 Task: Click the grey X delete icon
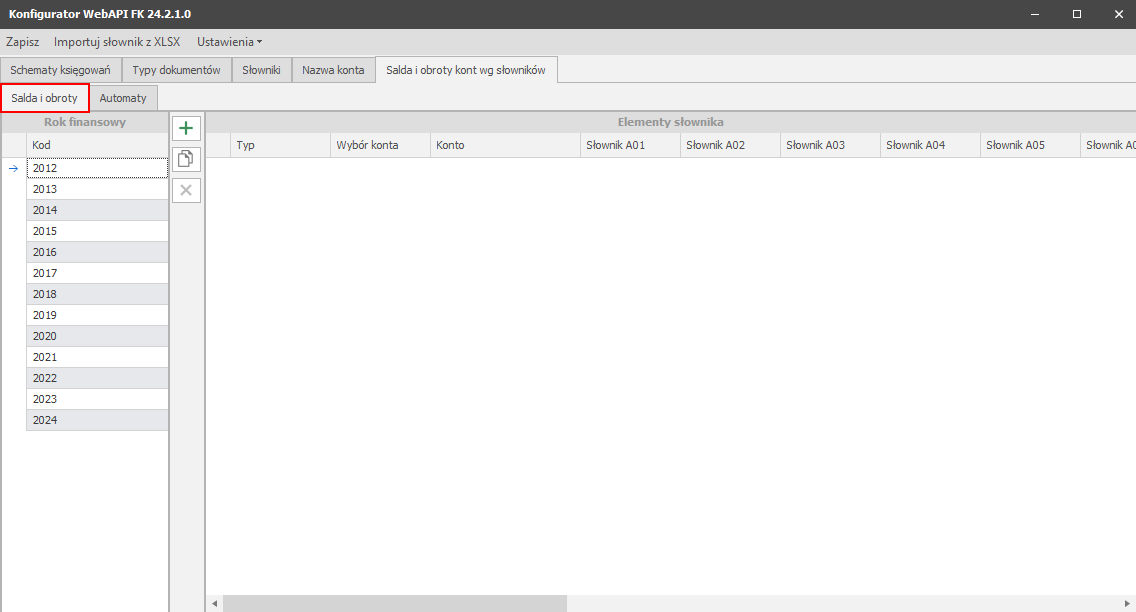(x=186, y=190)
